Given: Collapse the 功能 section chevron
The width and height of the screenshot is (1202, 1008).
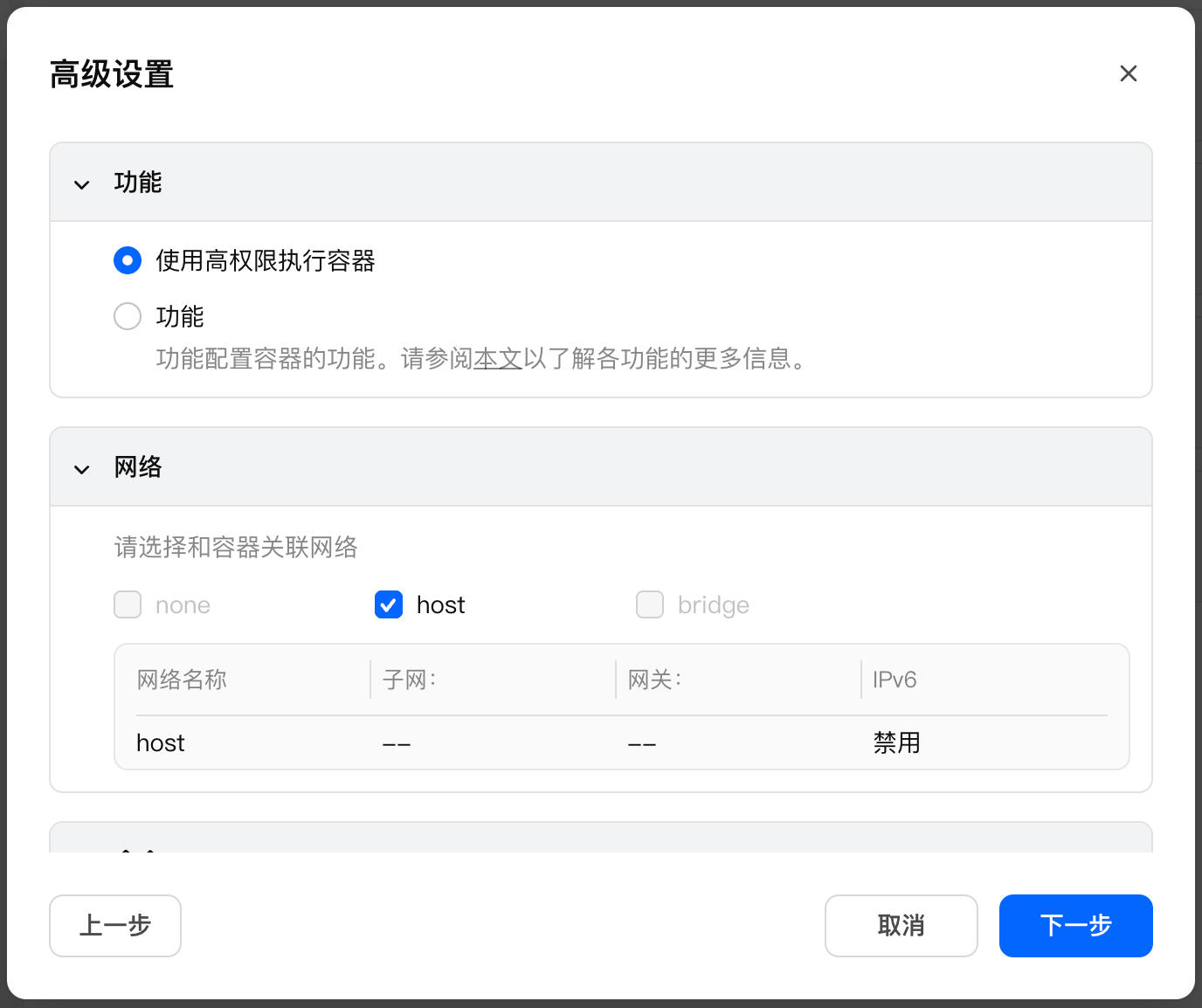Looking at the screenshot, I should 81,183.
